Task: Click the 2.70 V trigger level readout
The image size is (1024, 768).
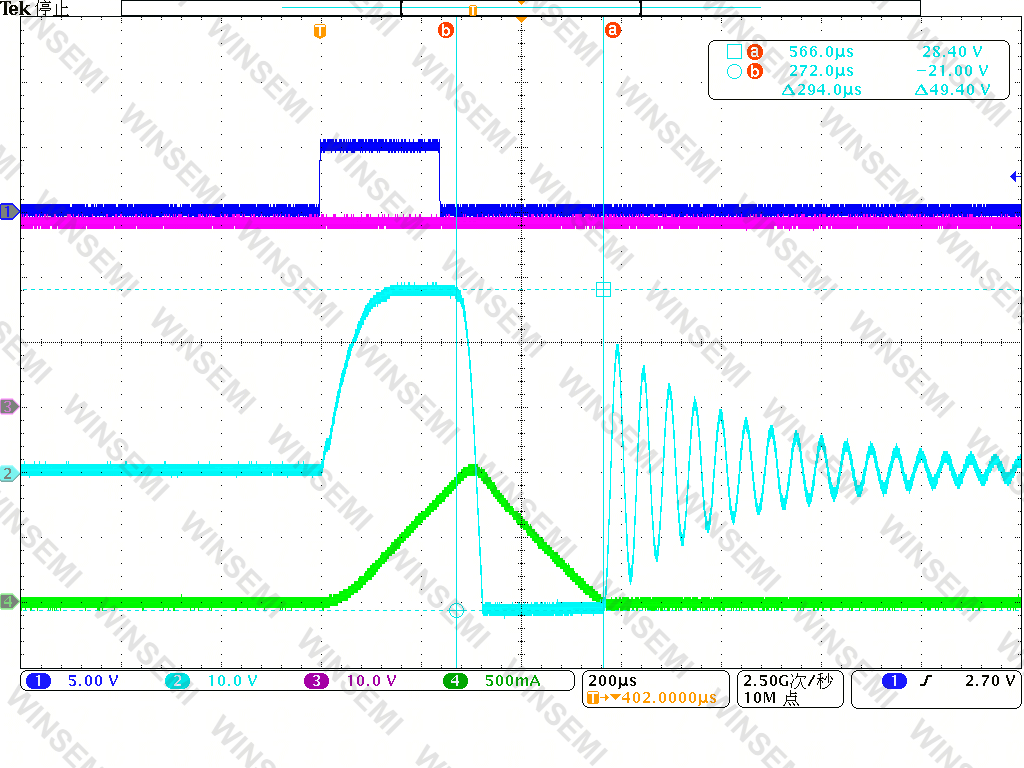Action: [x=990, y=681]
